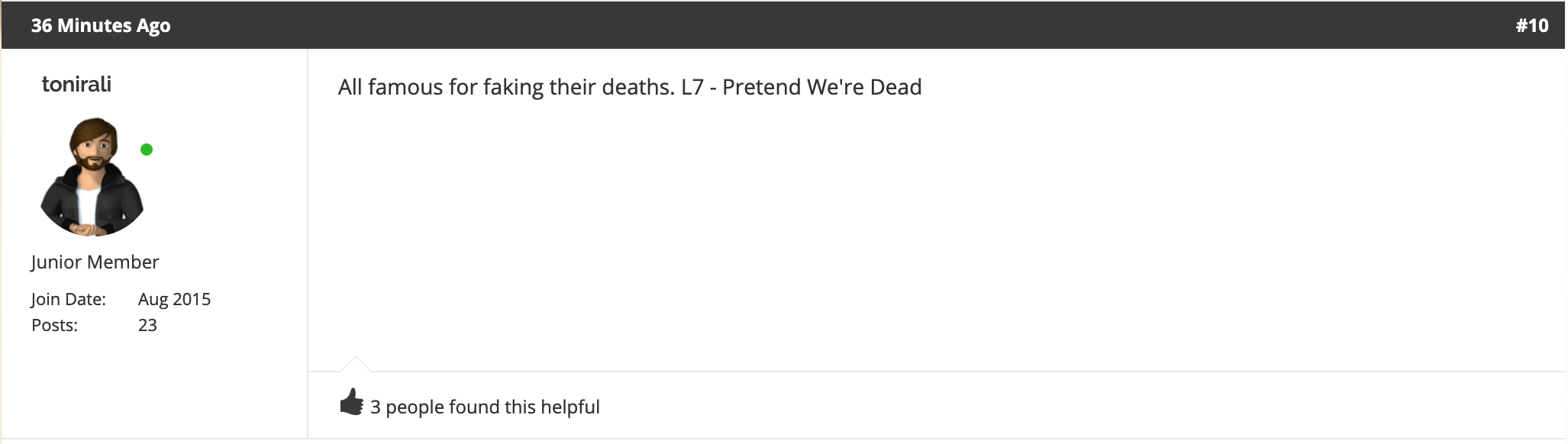Open tonirali's profile via username
Viewport: 1568px width, 444px height.
point(76,84)
